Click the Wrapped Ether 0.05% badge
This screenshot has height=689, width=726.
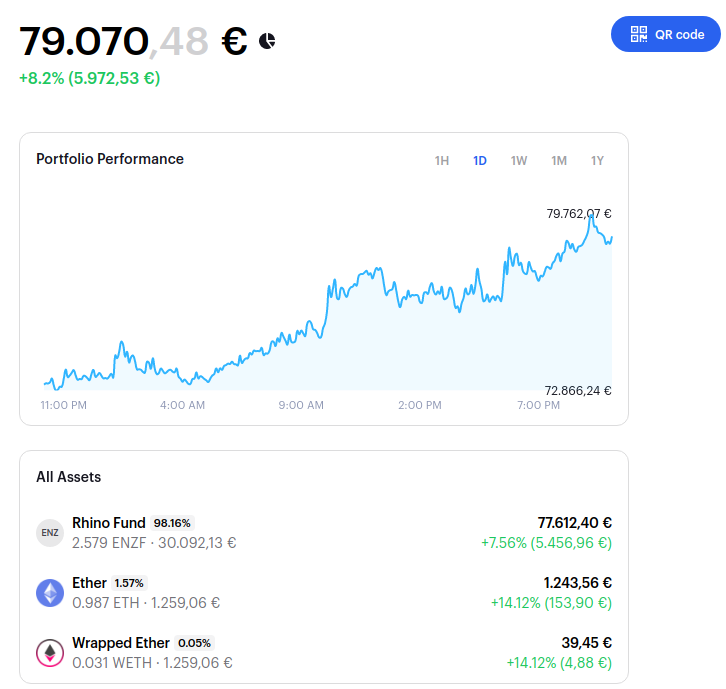click(194, 643)
